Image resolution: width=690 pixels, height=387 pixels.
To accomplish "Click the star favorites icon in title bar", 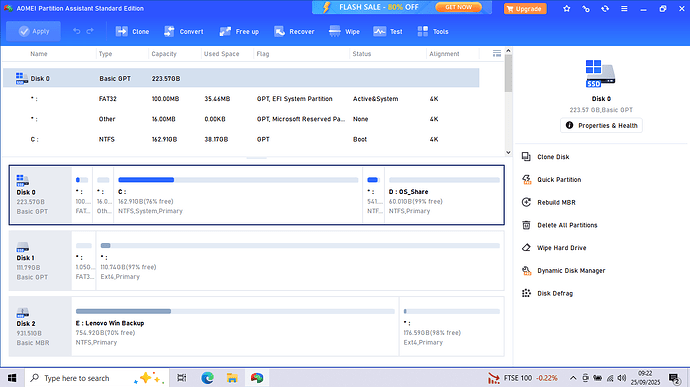I will 566,8.
